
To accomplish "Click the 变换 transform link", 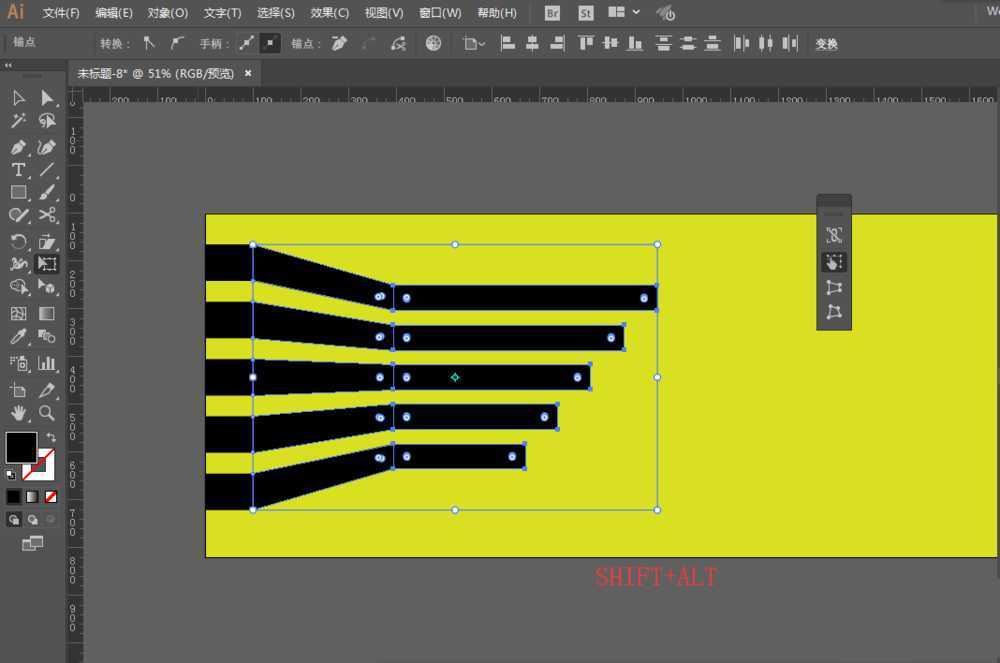I will 826,44.
